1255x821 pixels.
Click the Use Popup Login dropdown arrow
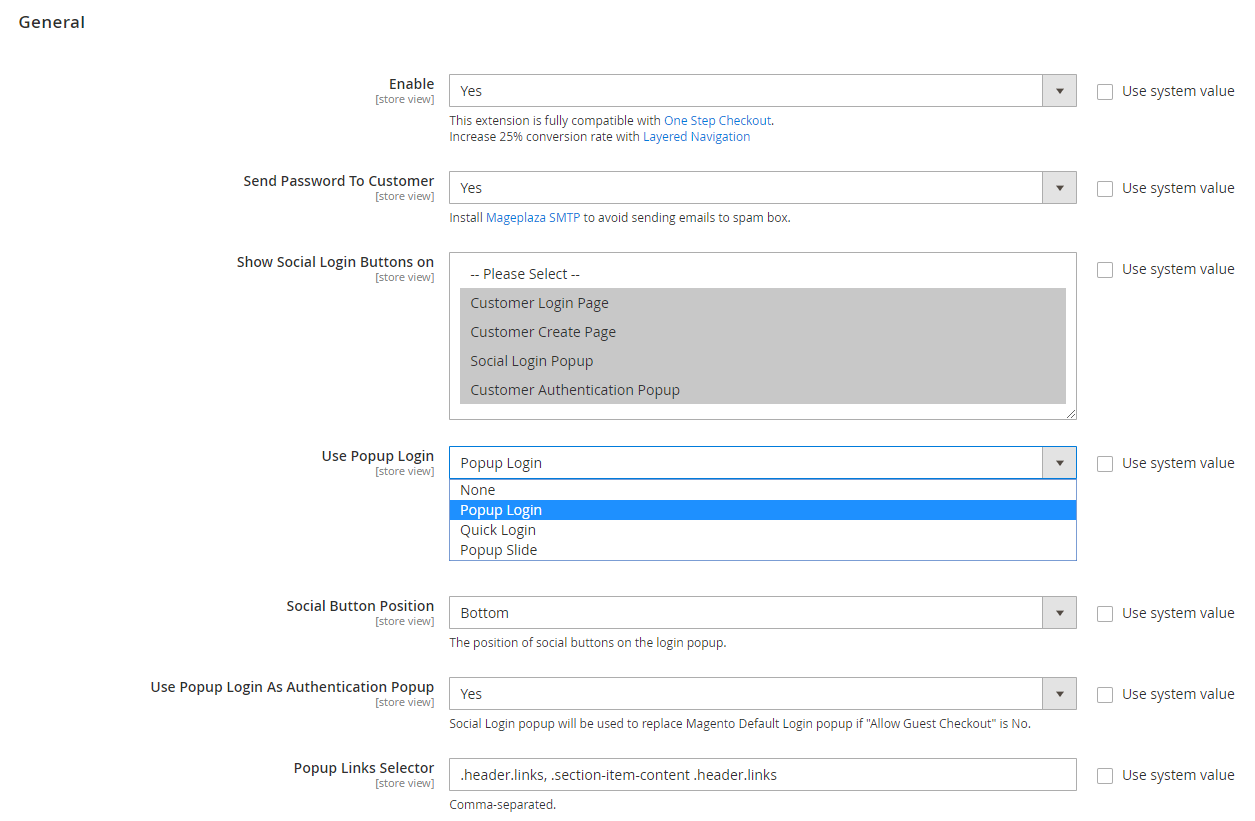tap(1059, 463)
